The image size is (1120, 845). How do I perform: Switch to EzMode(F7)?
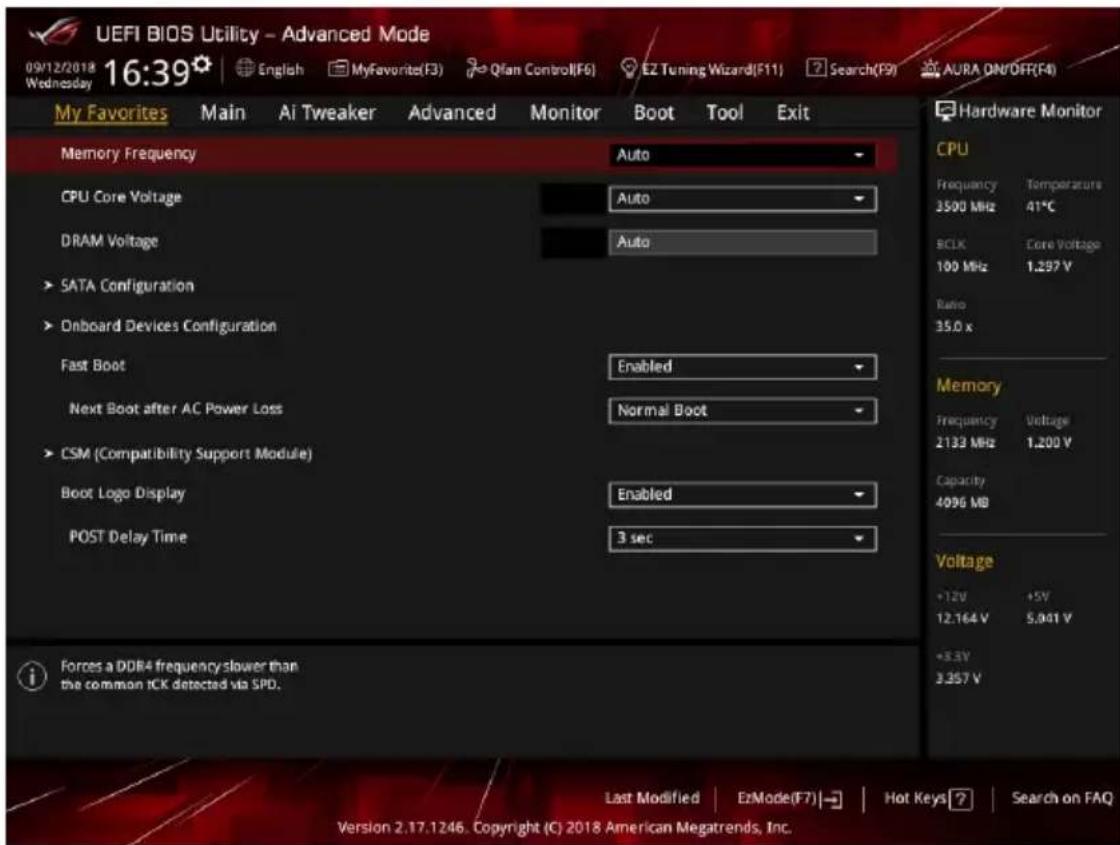coord(789,799)
